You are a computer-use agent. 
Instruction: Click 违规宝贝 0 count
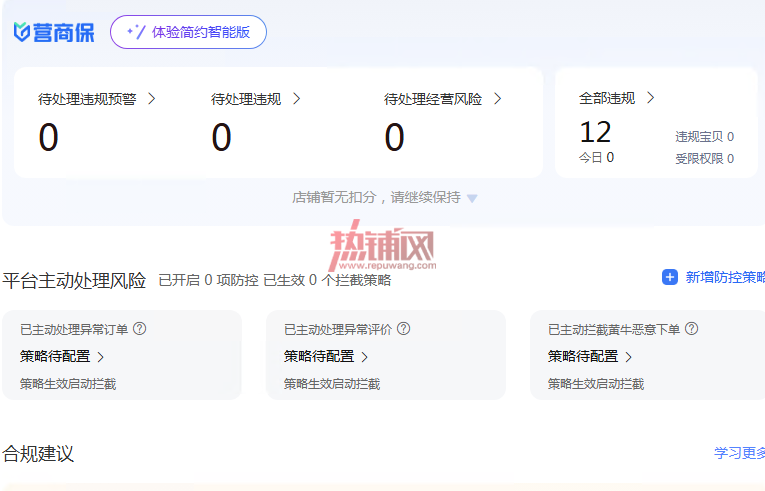[x=705, y=137]
